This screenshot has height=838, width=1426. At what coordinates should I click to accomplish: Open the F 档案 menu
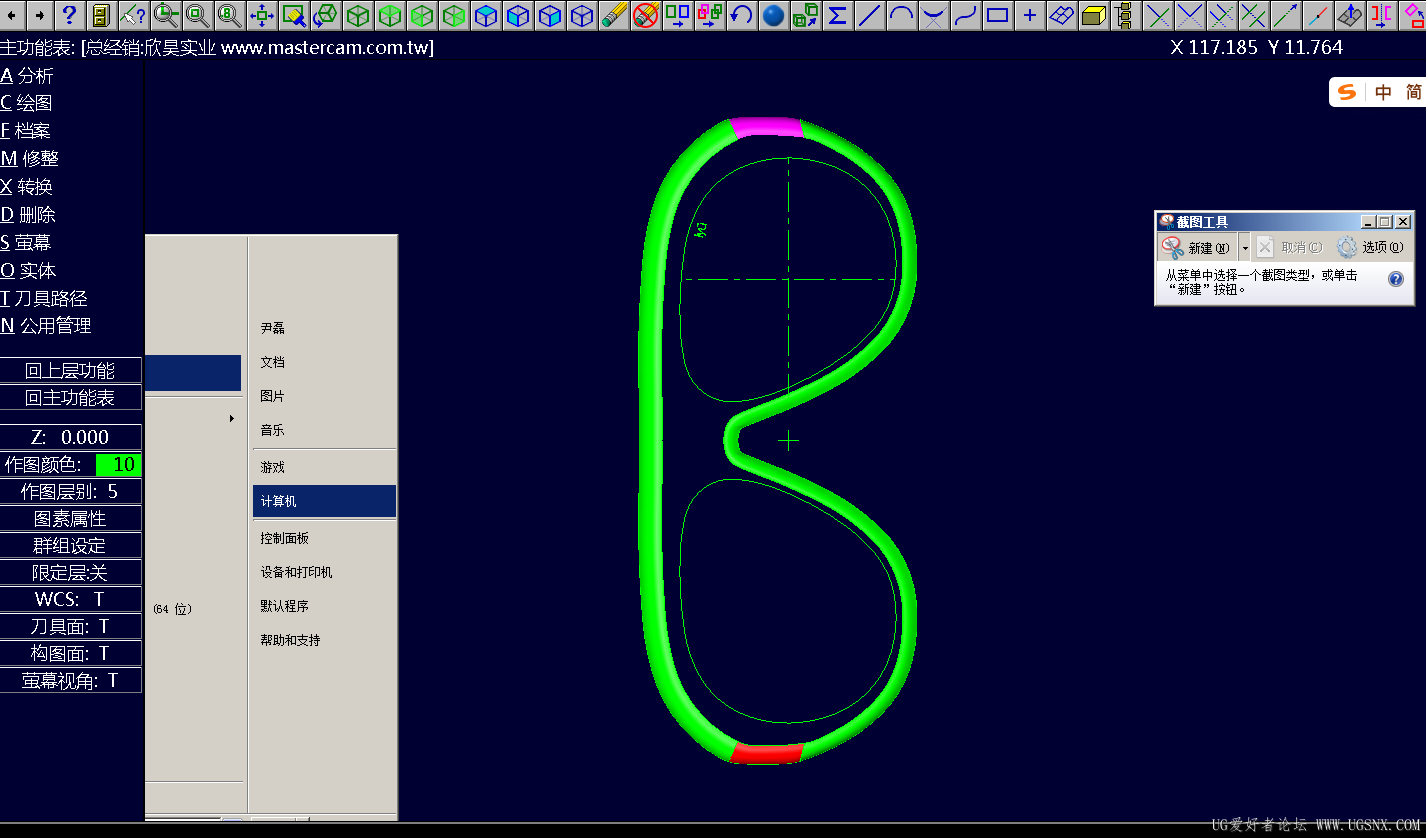[x=25, y=130]
